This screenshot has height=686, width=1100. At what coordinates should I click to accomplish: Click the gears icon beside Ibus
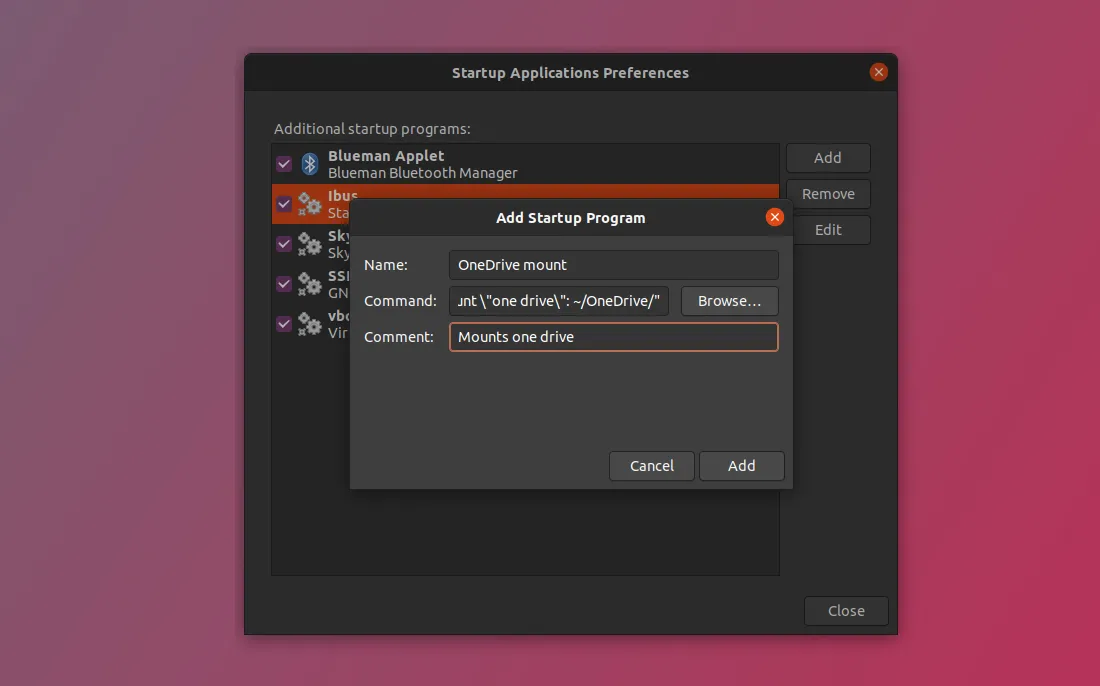[309, 204]
